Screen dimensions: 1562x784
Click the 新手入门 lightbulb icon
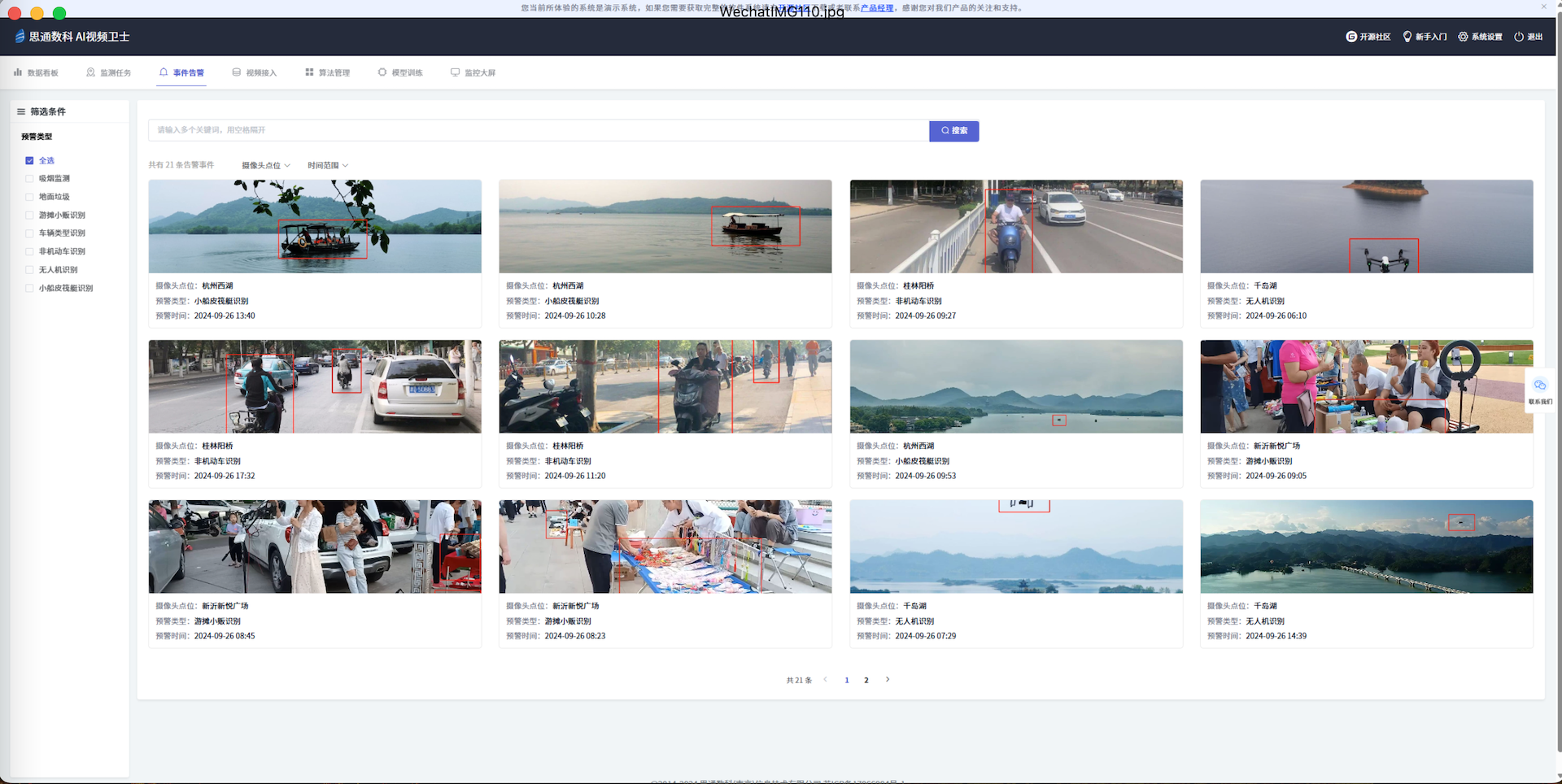click(x=1407, y=37)
